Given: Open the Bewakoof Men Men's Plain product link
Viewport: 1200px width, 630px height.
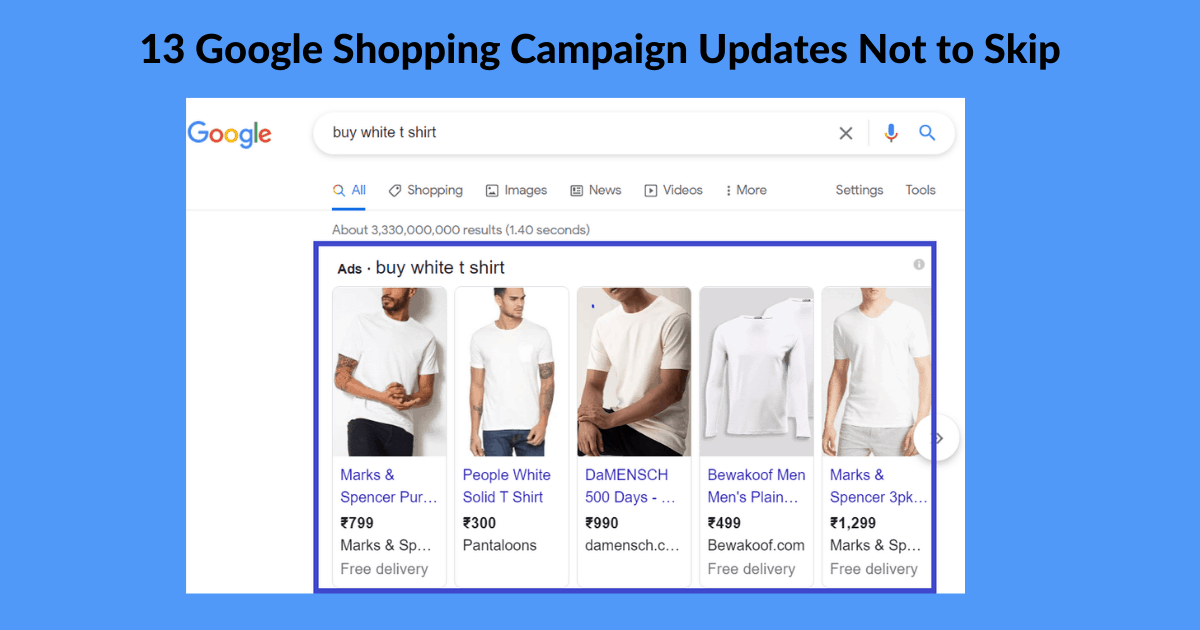Looking at the screenshot, I should tap(756, 486).
